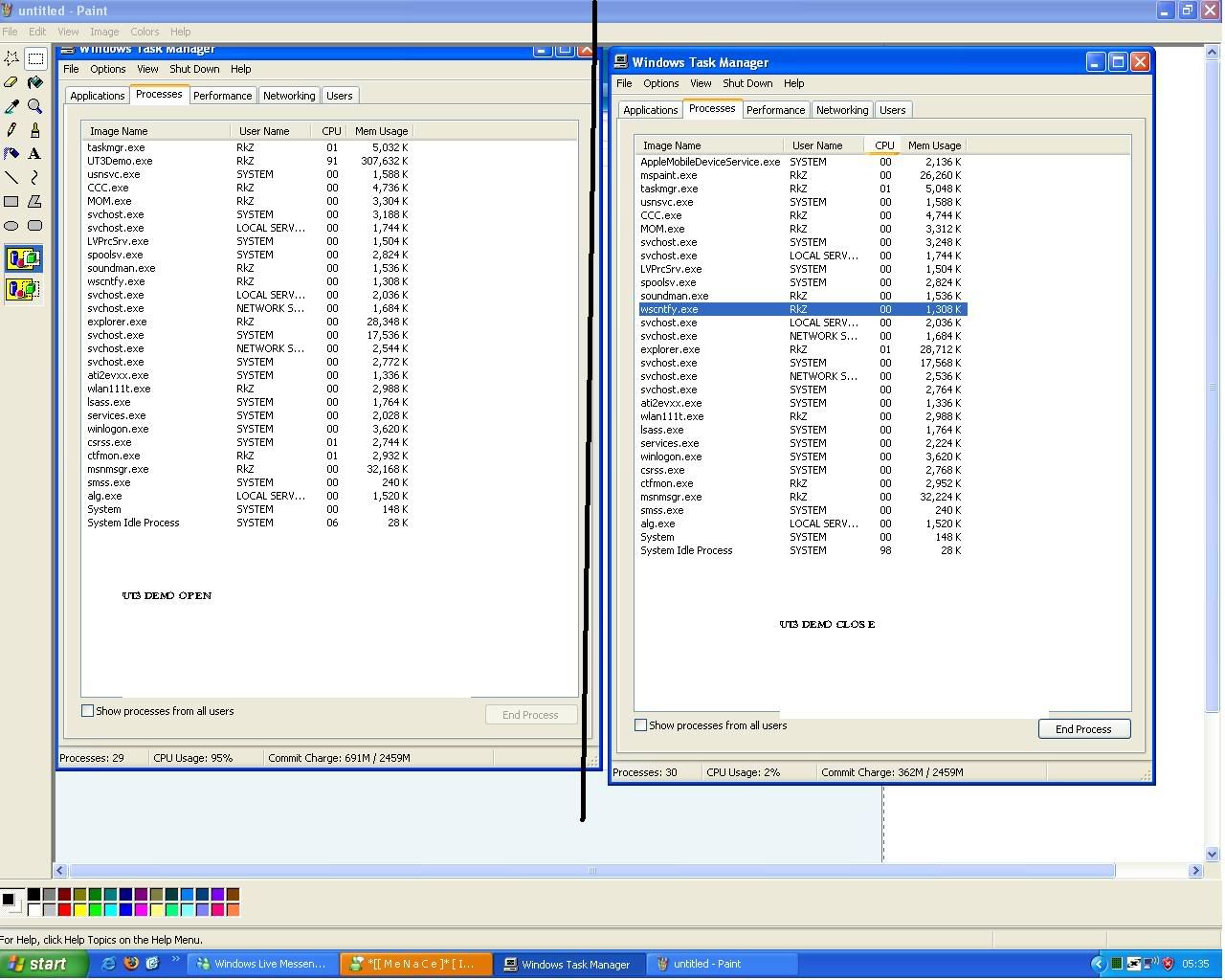The height and width of the screenshot is (980, 1225).
Task: Click the 05:35 taskbar clock
Action: [x=1195, y=964]
